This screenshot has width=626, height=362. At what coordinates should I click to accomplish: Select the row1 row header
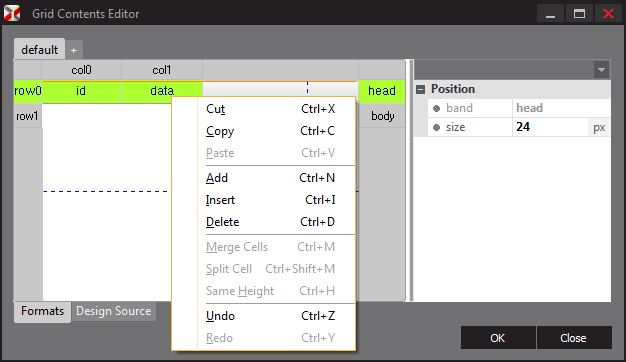click(x=28, y=116)
